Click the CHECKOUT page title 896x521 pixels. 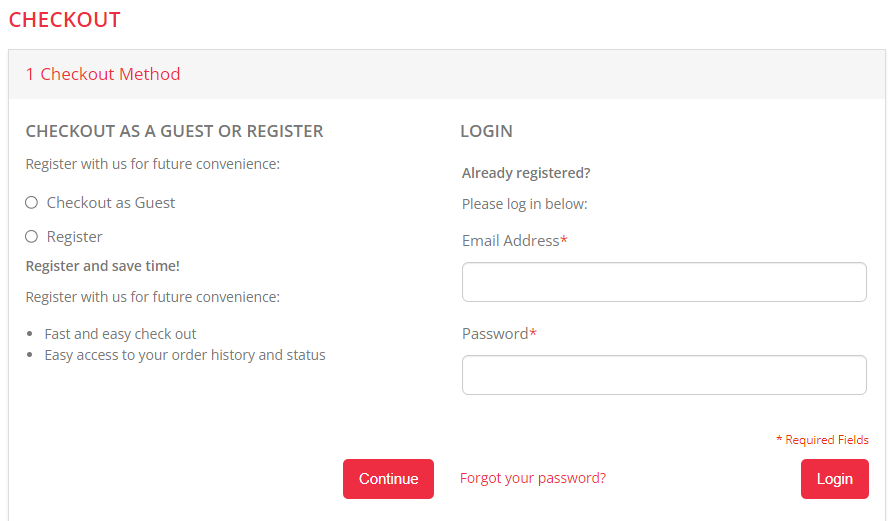pos(64,20)
